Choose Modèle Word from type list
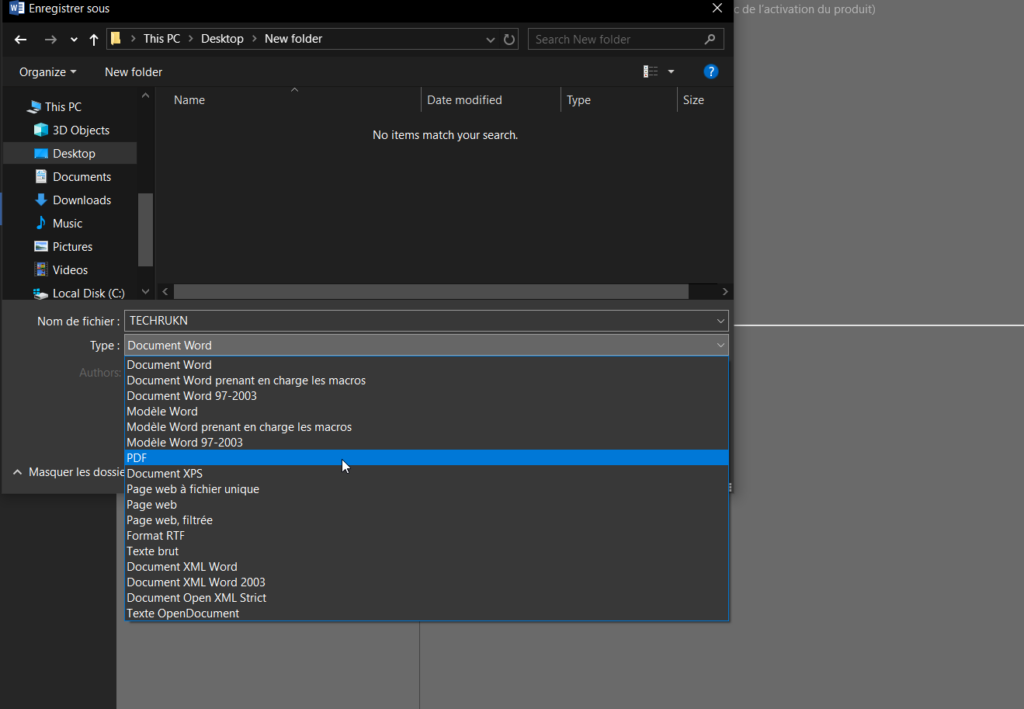1024x709 pixels. coord(426,411)
